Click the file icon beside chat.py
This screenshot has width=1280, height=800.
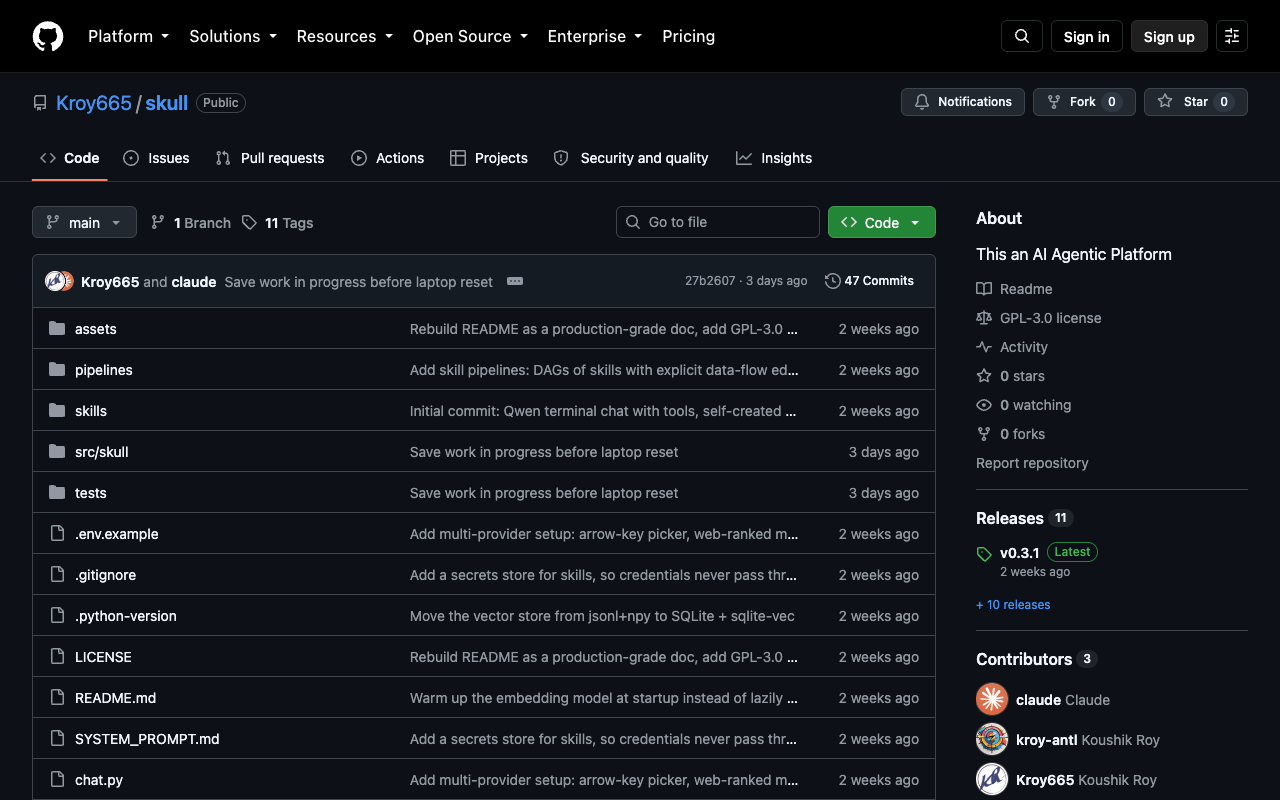coord(57,780)
